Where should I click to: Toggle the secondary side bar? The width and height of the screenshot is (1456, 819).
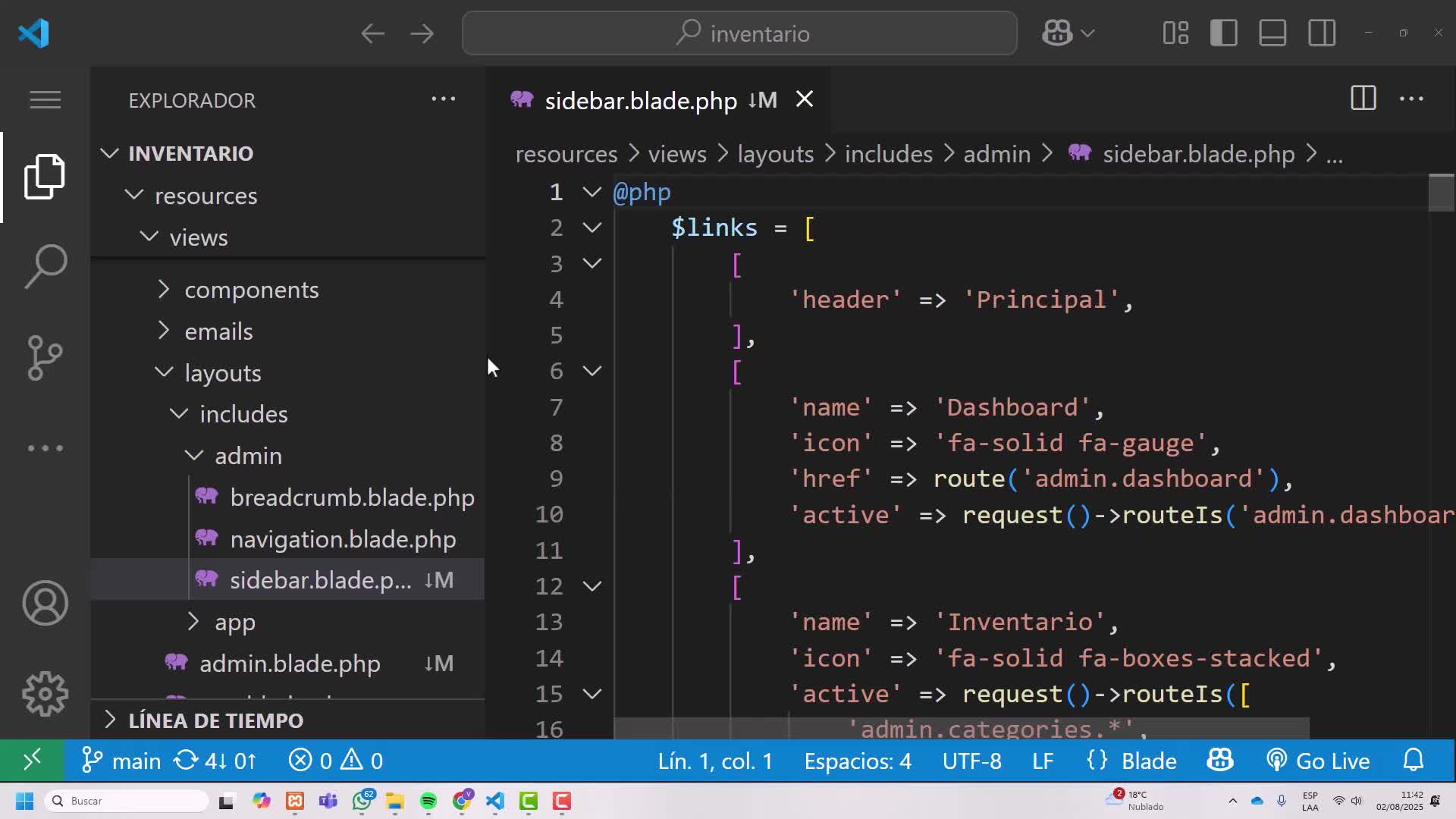(x=1322, y=33)
